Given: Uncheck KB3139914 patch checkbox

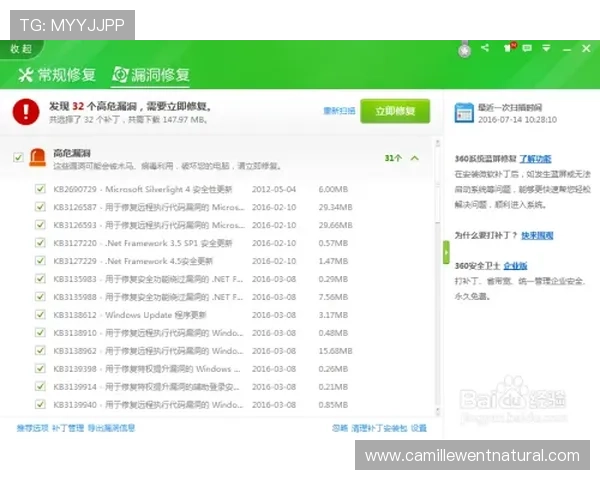Looking at the screenshot, I should coord(40,387).
